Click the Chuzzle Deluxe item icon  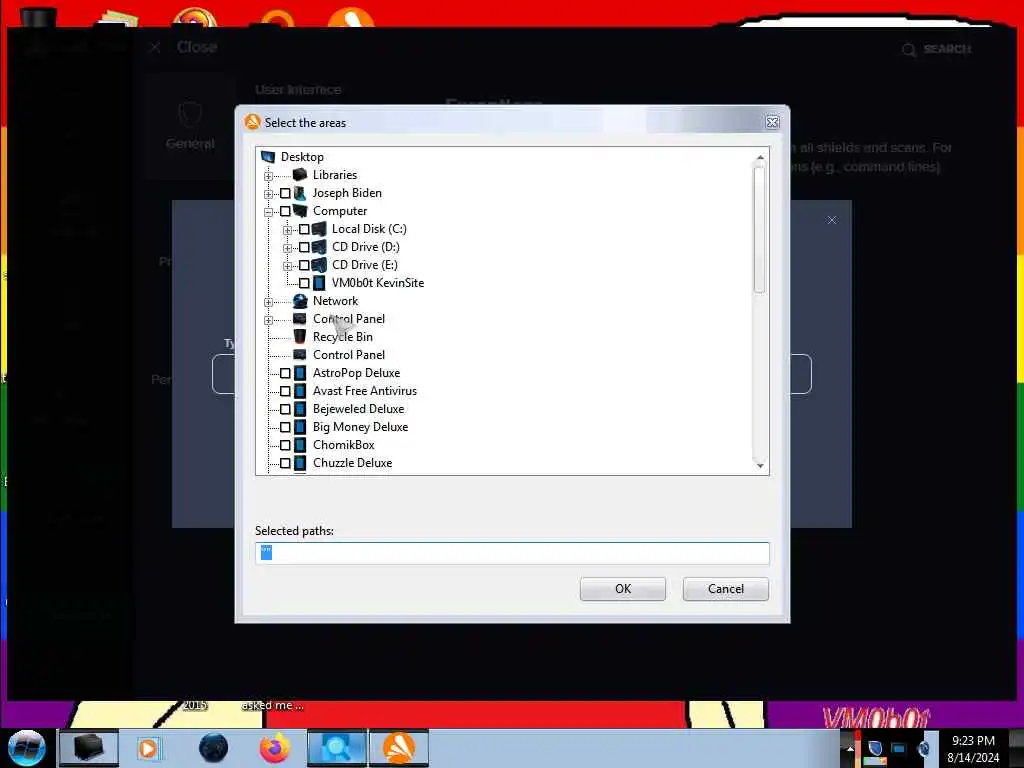click(300, 462)
